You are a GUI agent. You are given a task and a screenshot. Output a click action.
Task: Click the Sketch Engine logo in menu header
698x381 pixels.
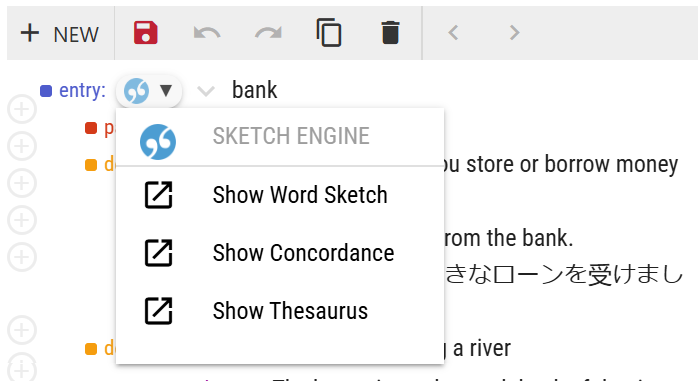click(x=158, y=142)
